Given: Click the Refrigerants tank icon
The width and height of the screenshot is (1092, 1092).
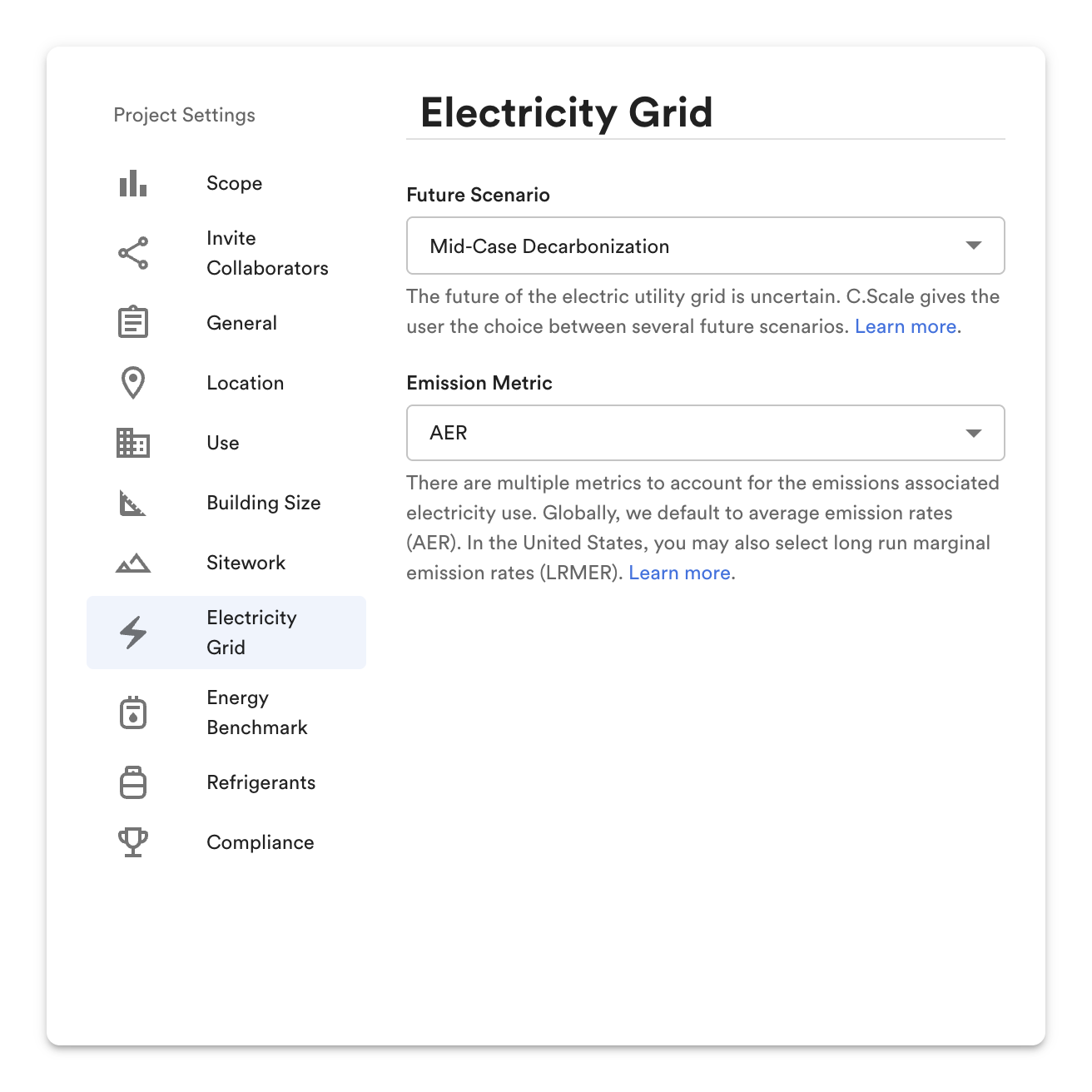Looking at the screenshot, I should pos(133,782).
